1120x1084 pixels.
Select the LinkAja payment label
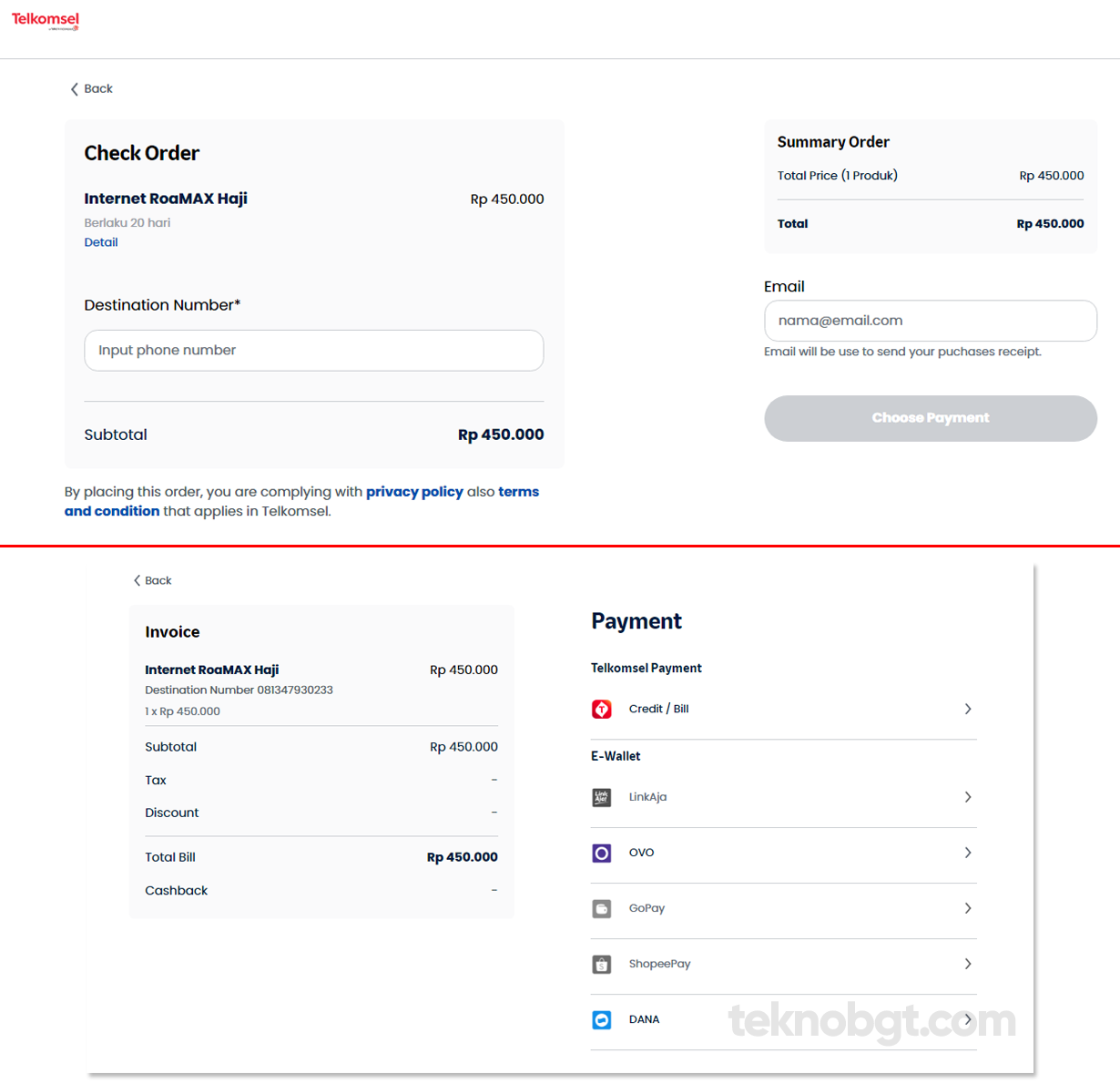pos(647,797)
